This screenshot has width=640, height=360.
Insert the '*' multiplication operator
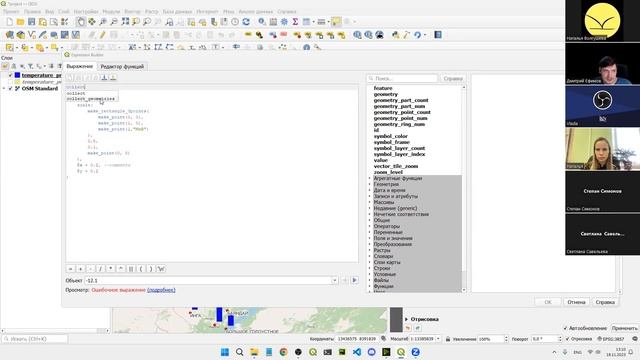111,269
